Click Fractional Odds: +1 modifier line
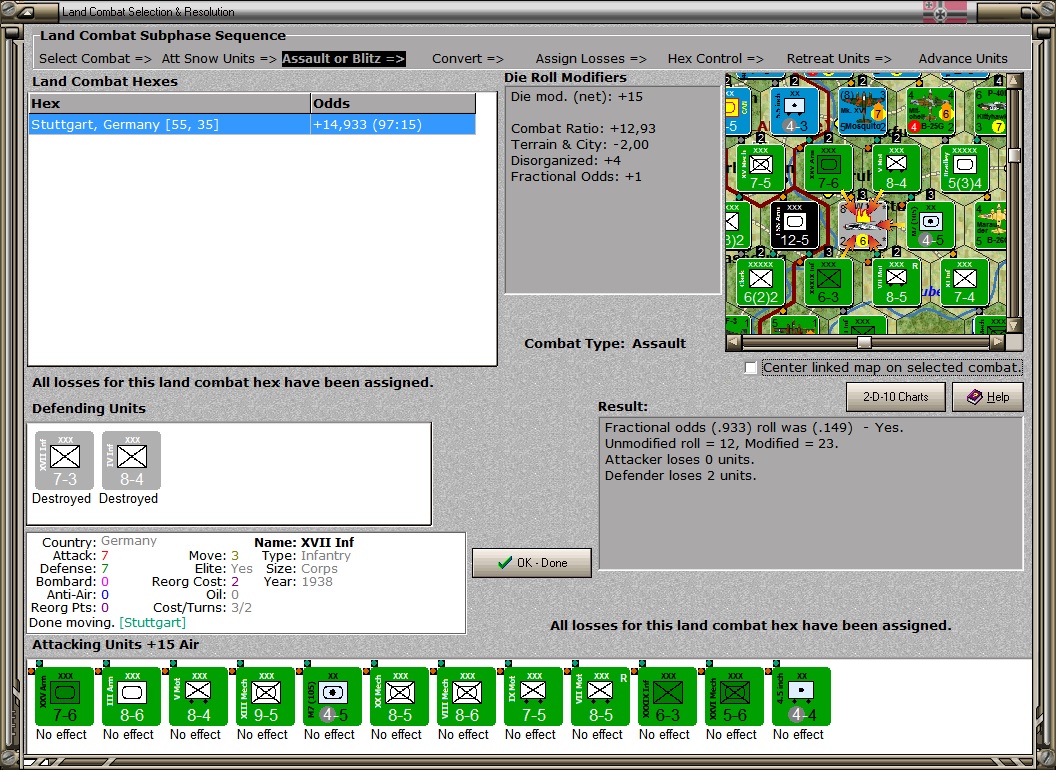 576,177
